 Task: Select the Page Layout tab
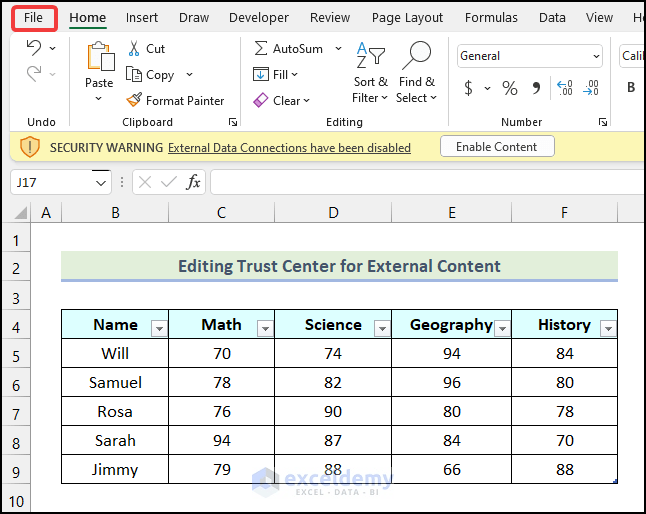coord(407,18)
